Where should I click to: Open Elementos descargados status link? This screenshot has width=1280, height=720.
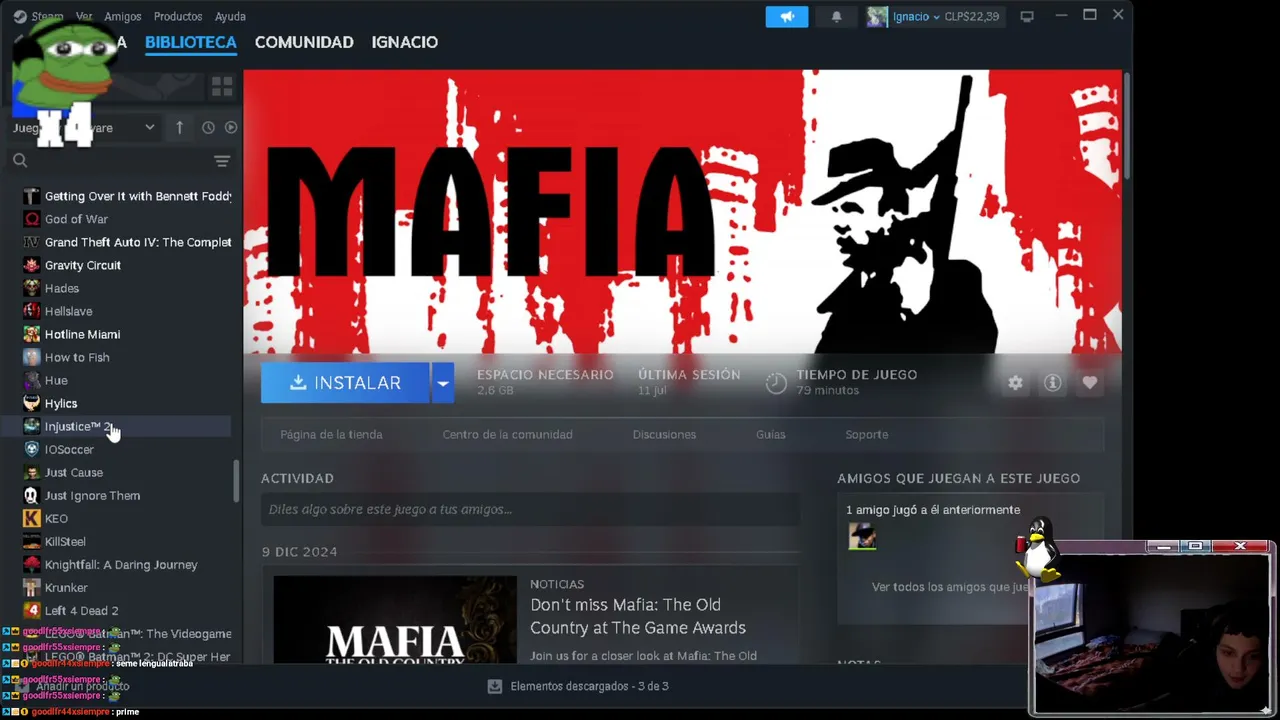coord(589,686)
